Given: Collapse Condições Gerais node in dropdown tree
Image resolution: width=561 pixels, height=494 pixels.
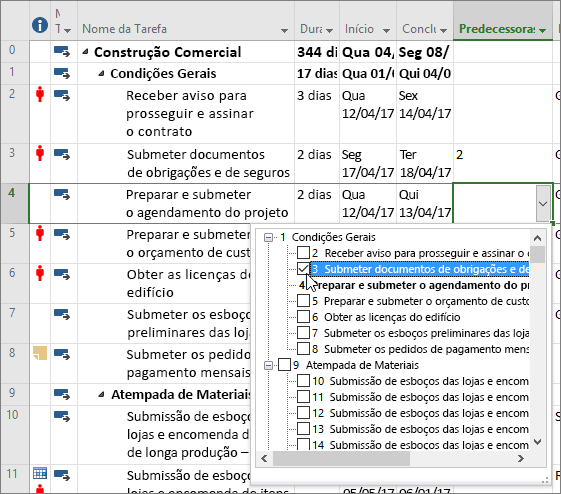Looking at the screenshot, I should [268, 237].
